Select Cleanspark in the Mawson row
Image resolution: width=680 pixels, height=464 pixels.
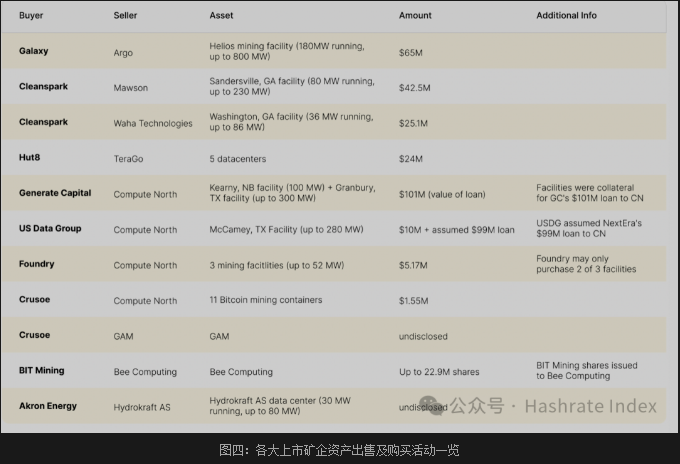(x=43, y=87)
